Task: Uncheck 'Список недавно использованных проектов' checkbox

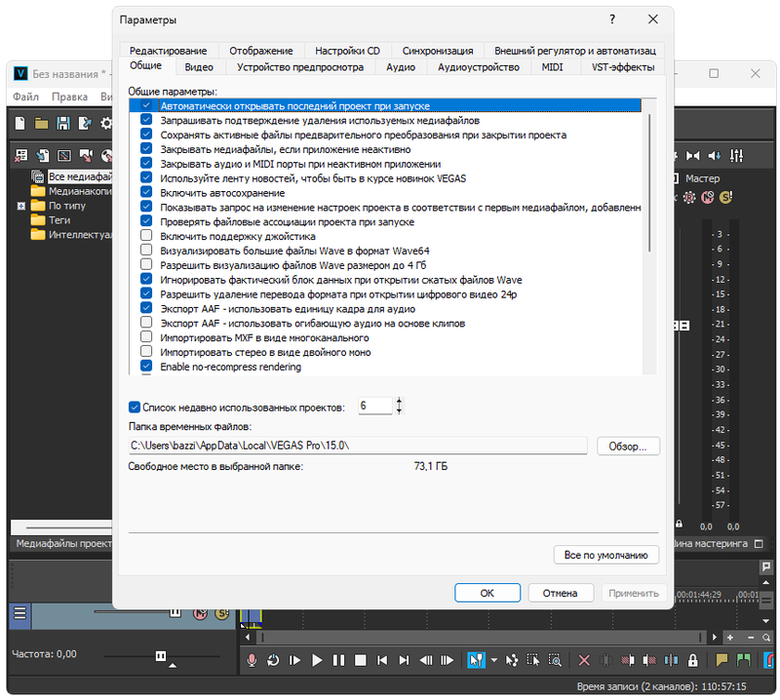Action: 134,407
